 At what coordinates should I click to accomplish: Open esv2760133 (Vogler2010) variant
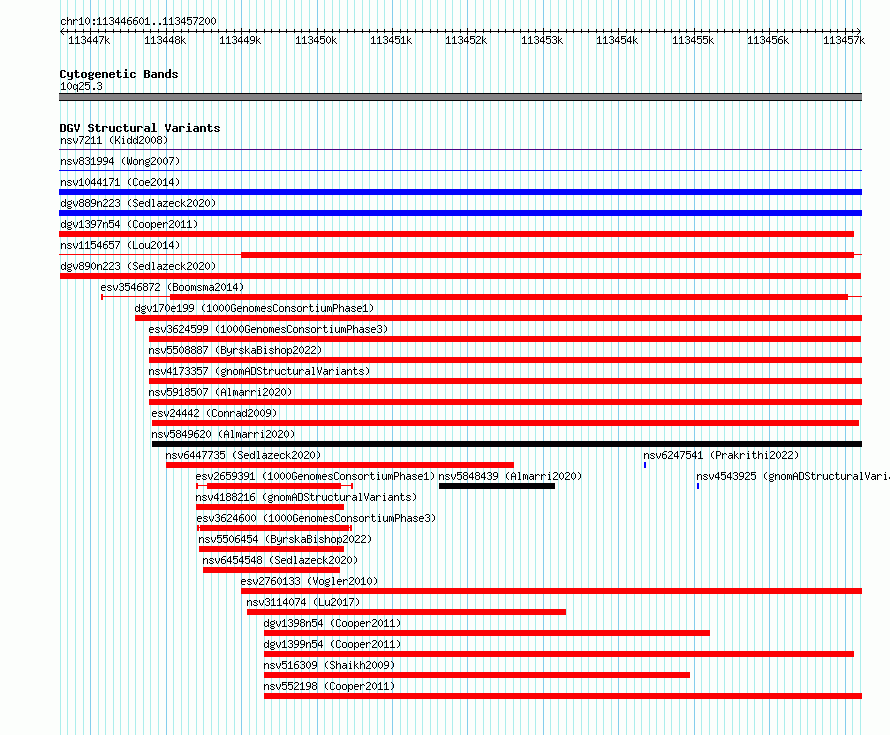[x=309, y=581]
